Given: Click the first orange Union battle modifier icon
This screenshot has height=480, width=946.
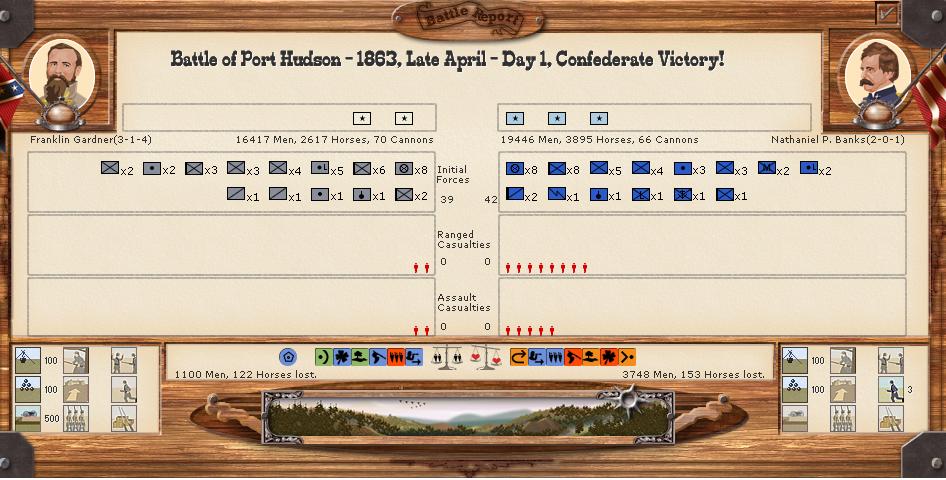Looking at the screenshot, I should click(x=518, y=357).
